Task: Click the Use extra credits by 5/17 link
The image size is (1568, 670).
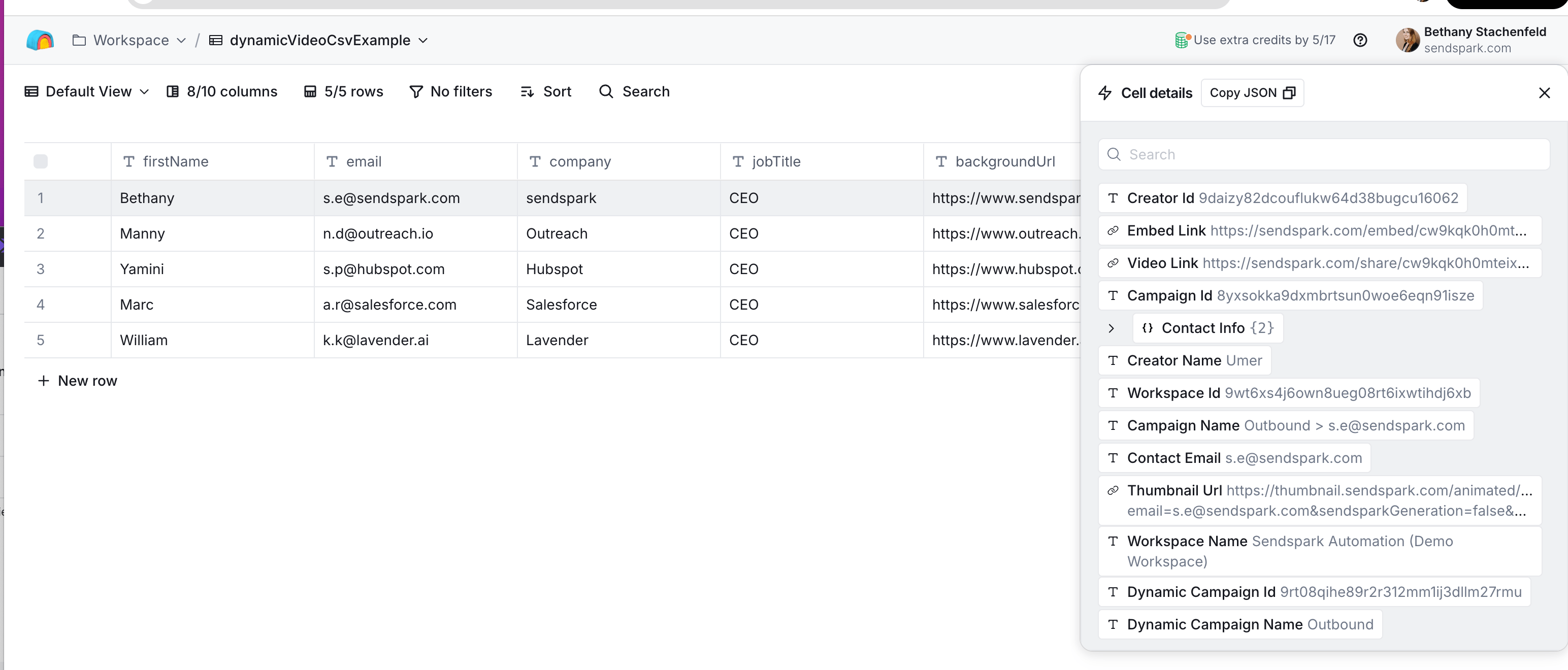Action: point(1264,40)
